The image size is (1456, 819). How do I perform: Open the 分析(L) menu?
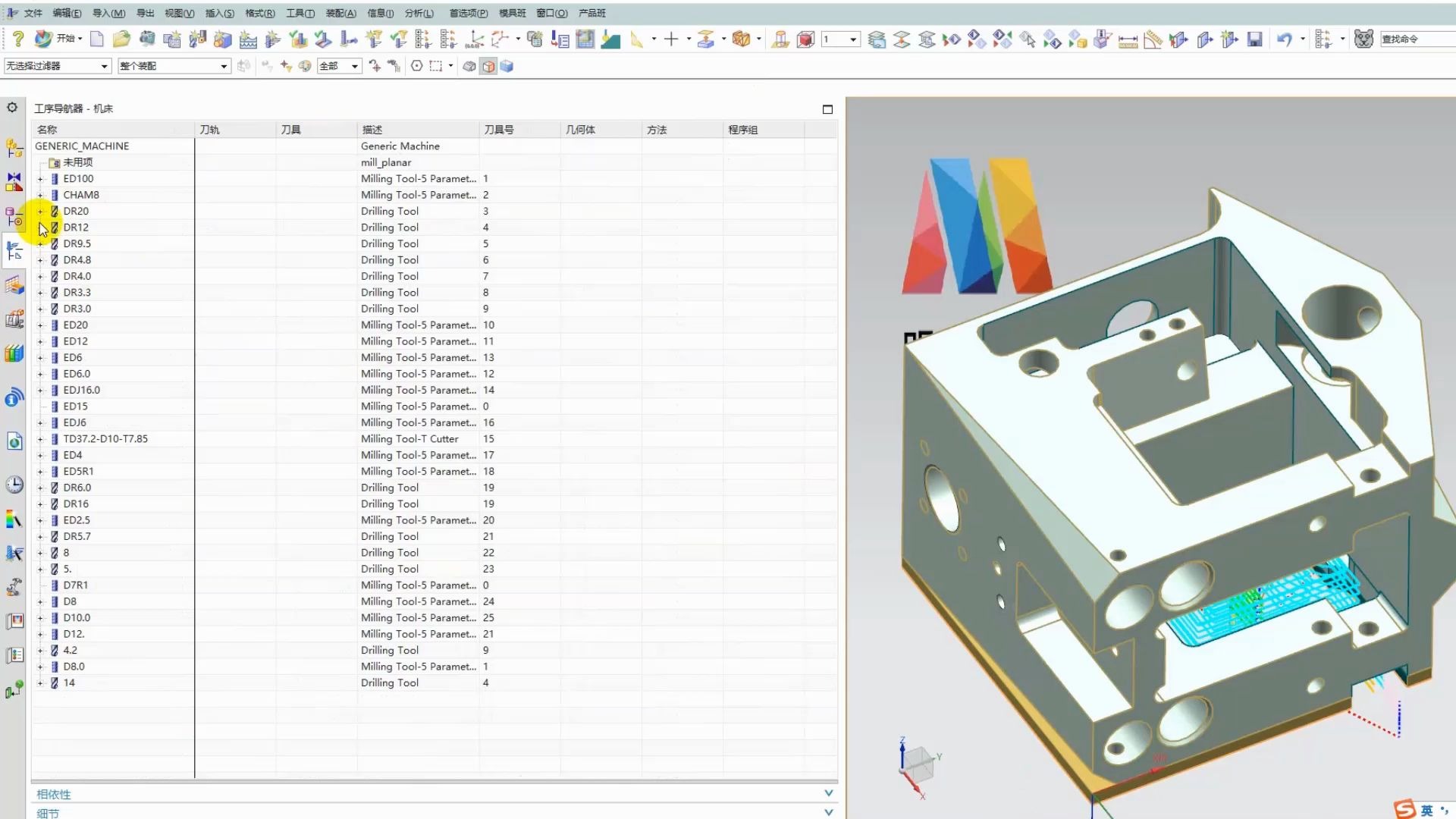pos(419,13)
